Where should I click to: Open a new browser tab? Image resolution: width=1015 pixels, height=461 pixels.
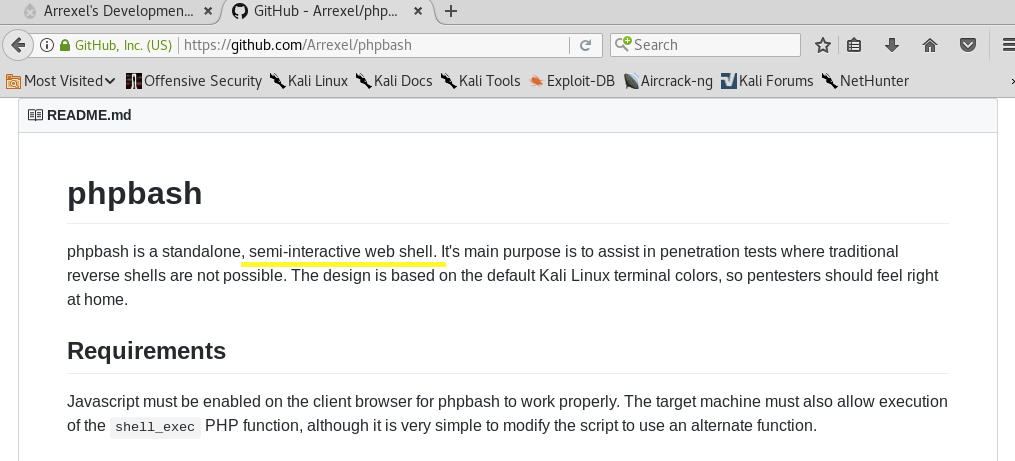tap(451, 11)
